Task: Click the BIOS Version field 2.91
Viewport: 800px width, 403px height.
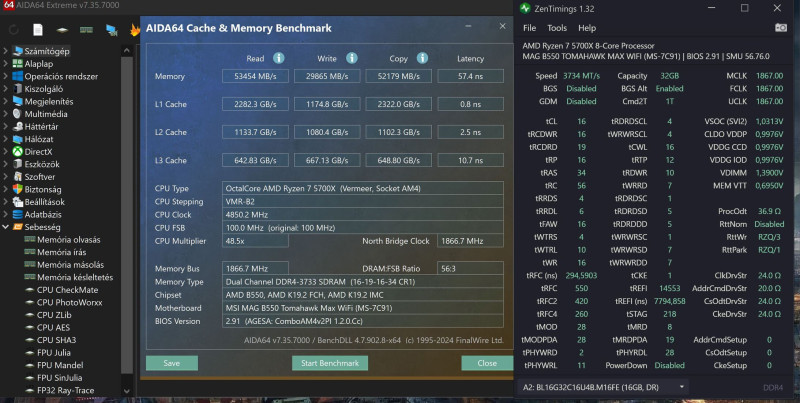Action: point(363,321)
